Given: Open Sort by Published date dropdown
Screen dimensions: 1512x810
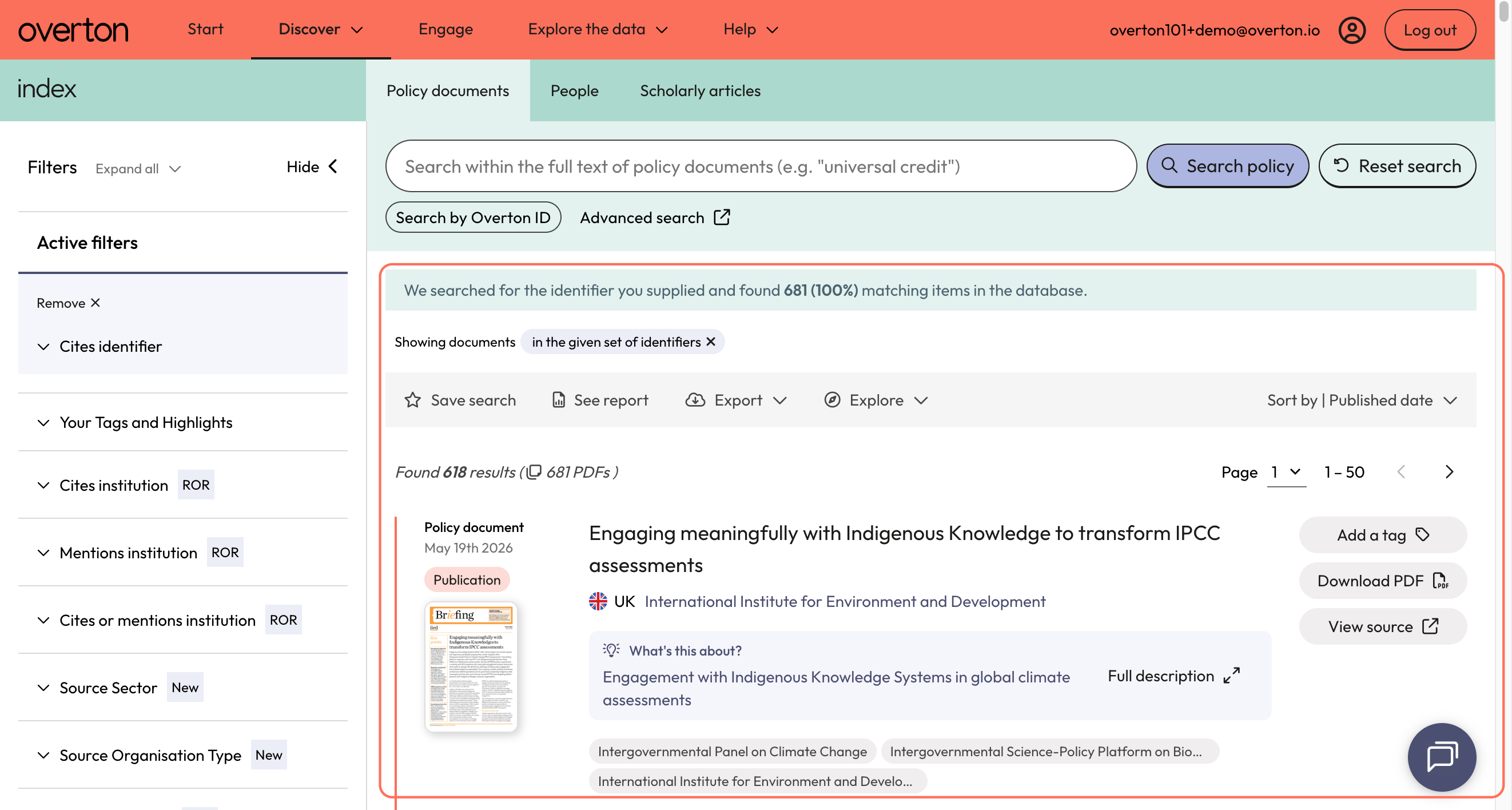Looking at the screenshot, I should (1362, 400).
